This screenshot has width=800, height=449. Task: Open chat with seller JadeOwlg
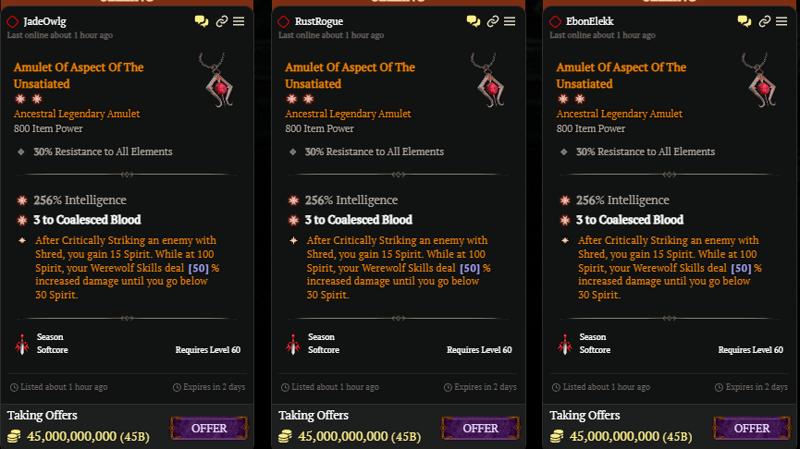202,21
